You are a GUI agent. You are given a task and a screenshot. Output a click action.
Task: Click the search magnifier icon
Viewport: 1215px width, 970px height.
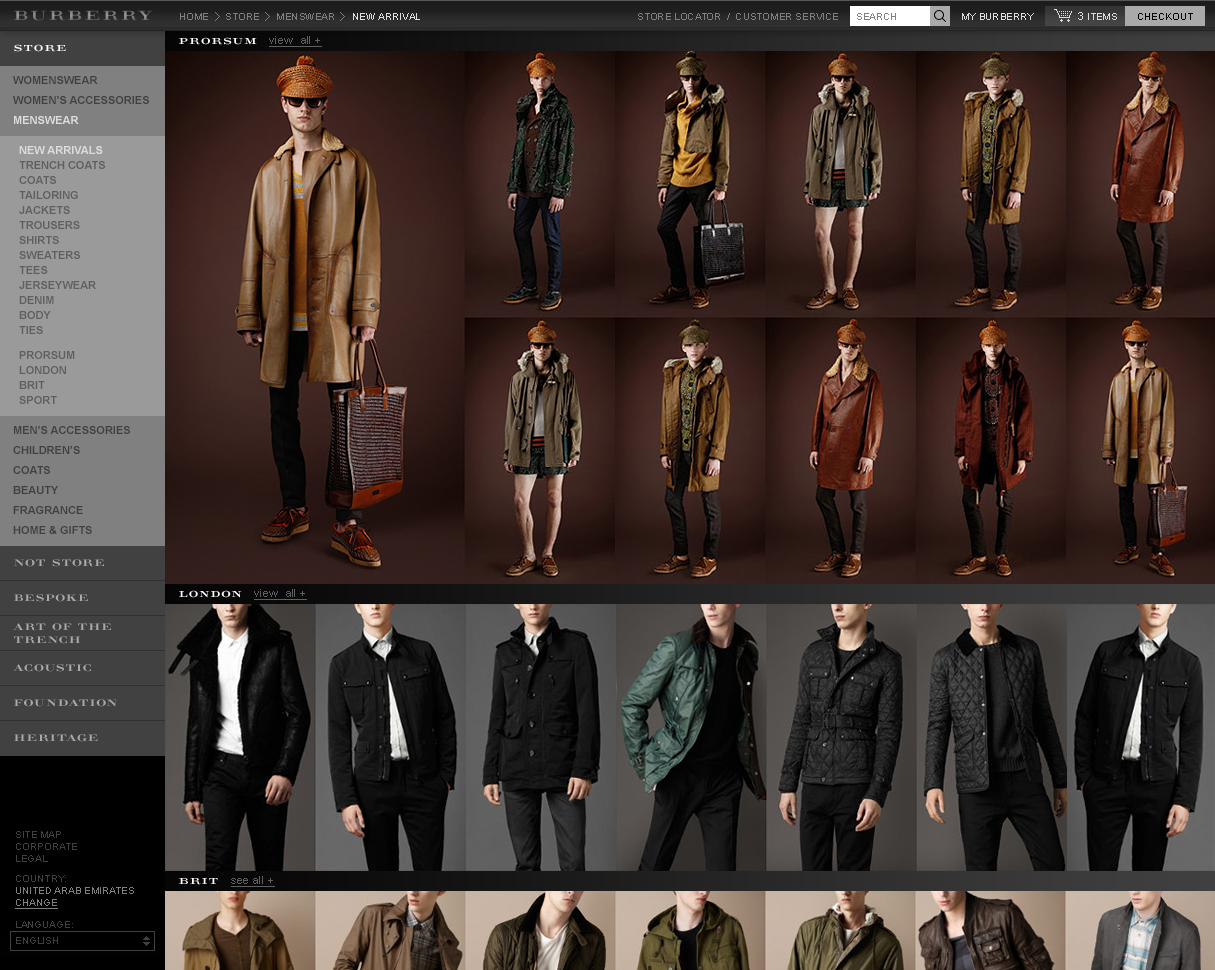point(939,16)
